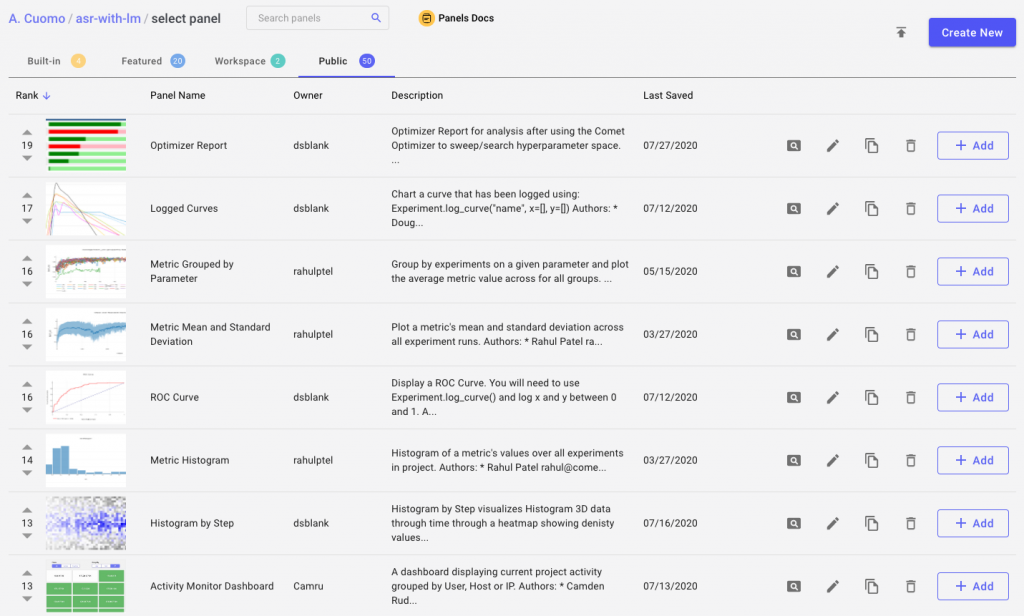The height and width of the screenshot is (616, 1024).
Task: Open the Panels Docs link
Action: coord(456,18)
